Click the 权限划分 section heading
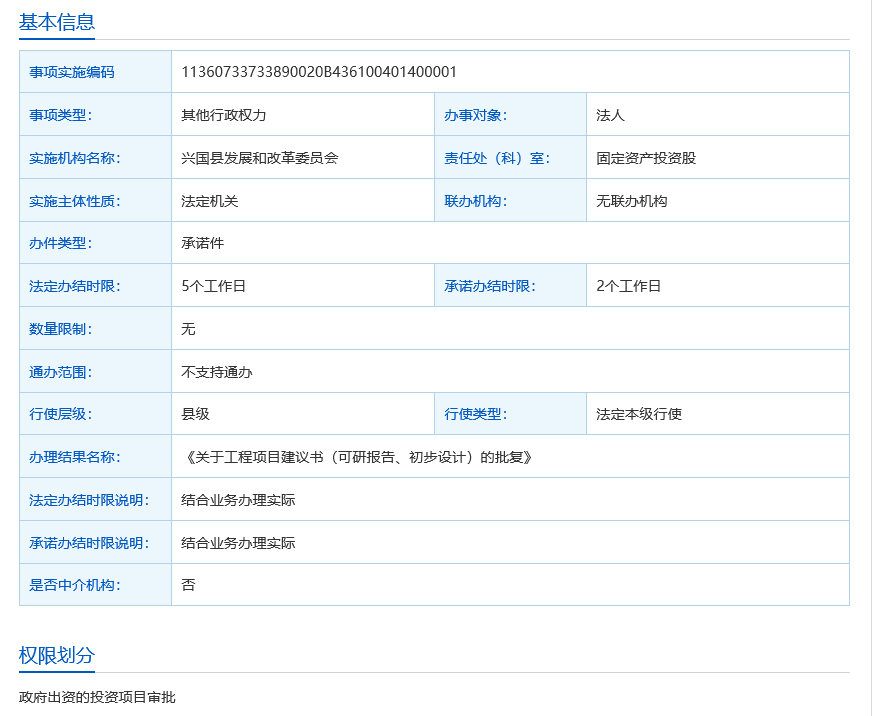872x716 pixels. click(x=57, y=655)
